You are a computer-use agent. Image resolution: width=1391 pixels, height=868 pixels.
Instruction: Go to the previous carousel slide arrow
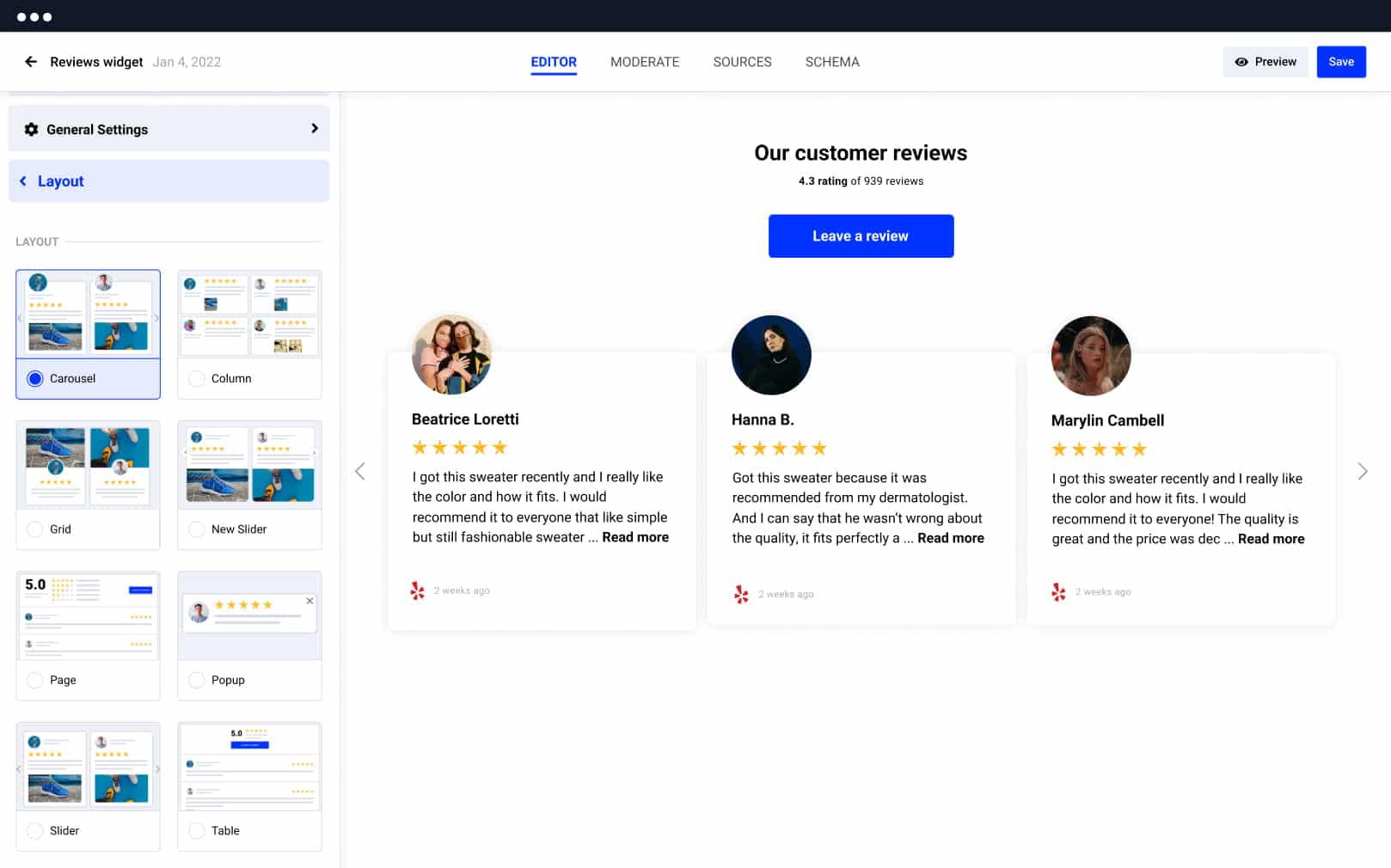coord(360,471)
